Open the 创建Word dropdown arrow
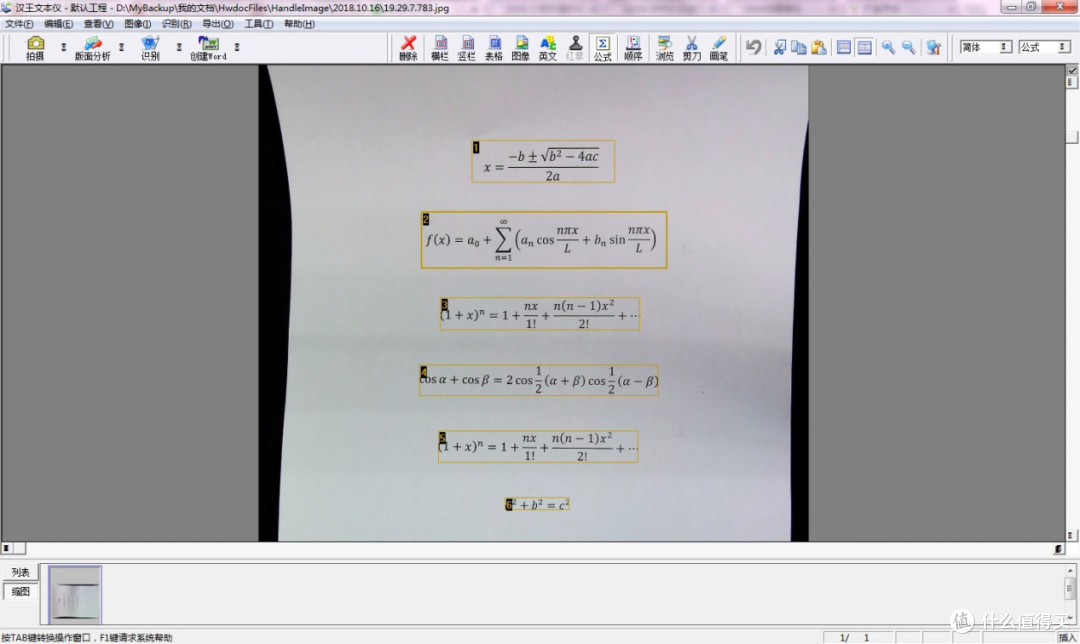1080x644 pixels. point(237,47)
